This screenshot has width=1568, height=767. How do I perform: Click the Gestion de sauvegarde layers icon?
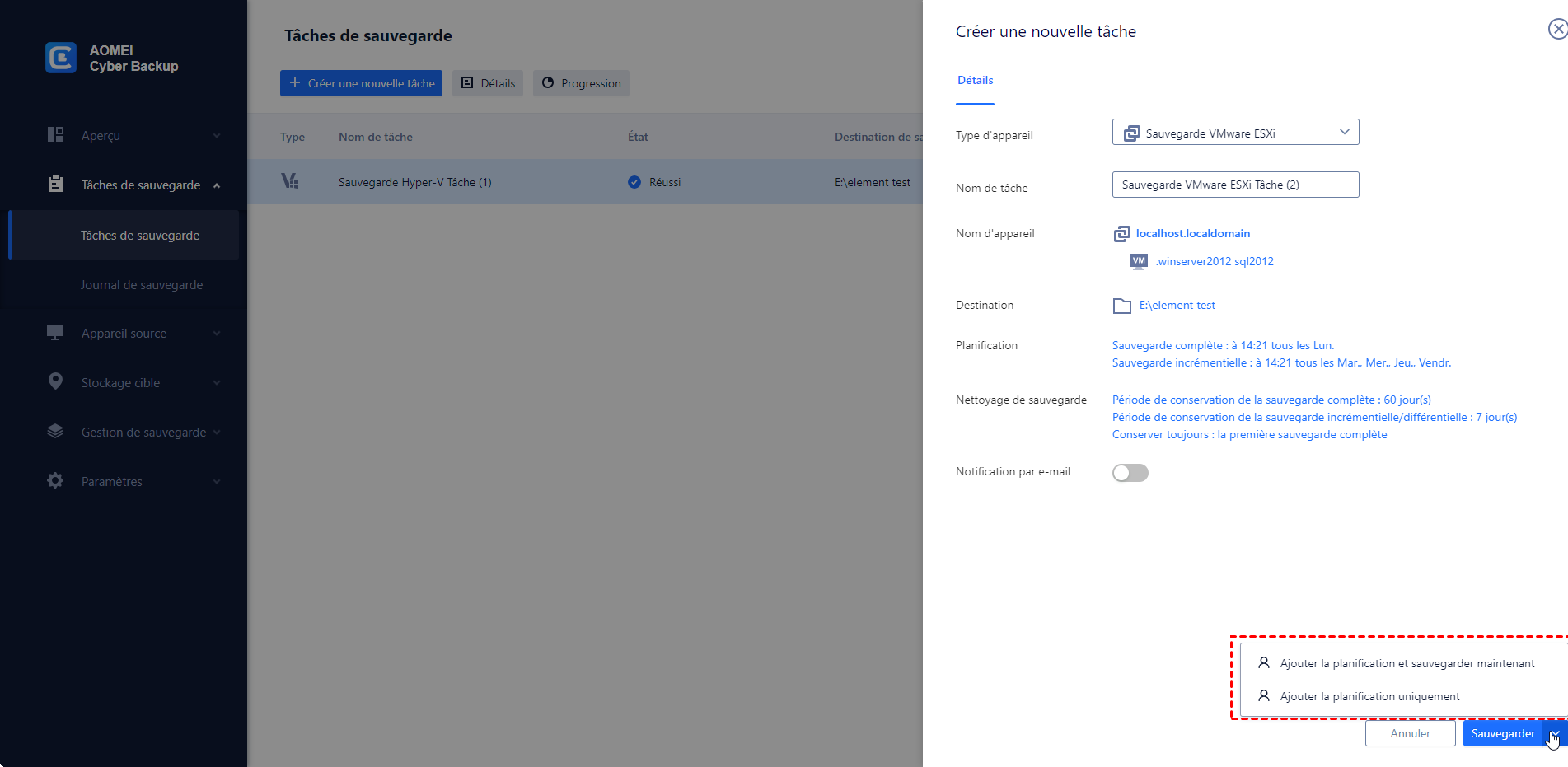[55, 432]
